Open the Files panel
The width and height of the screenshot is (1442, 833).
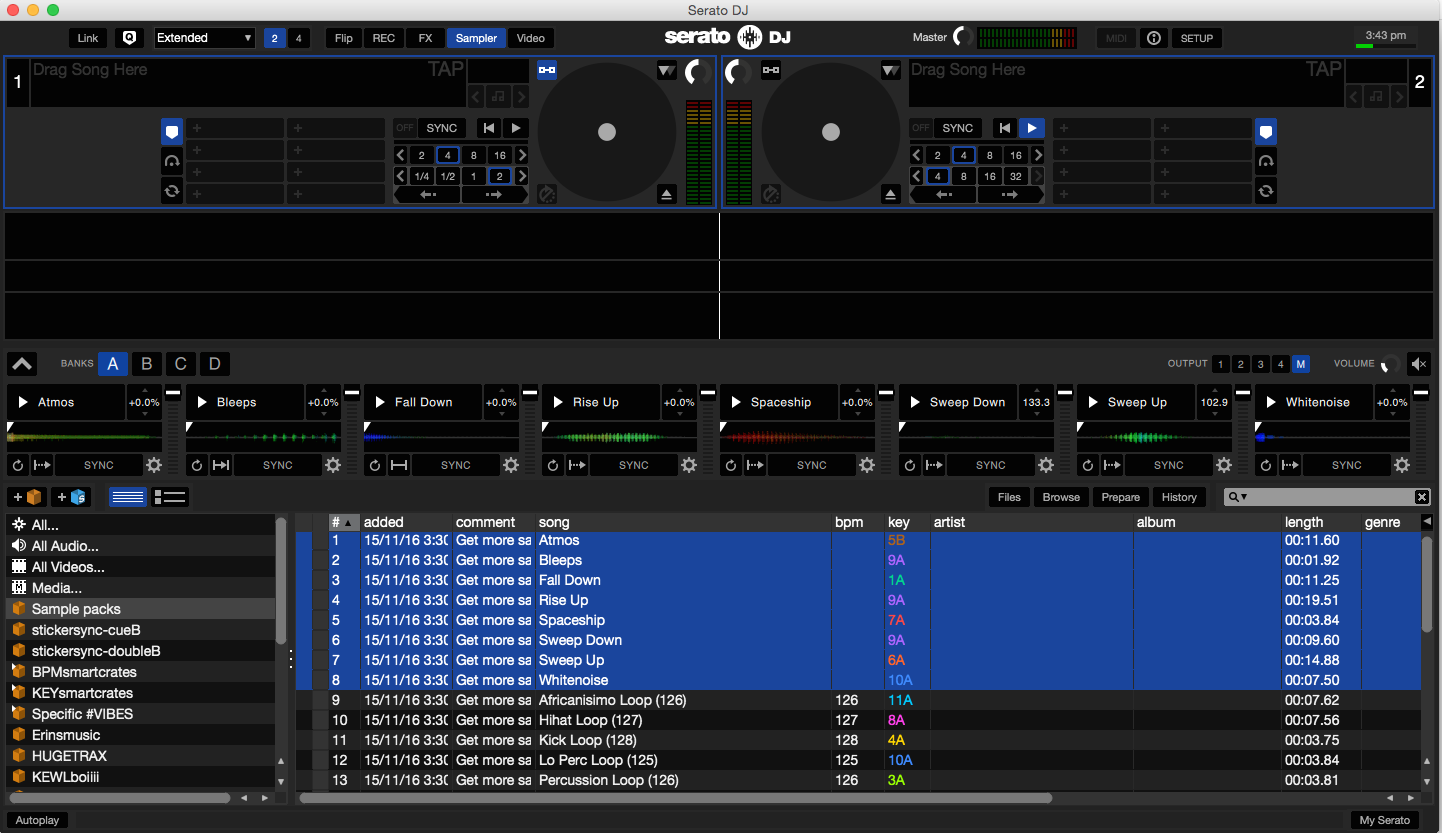[x=1009, y=497]
